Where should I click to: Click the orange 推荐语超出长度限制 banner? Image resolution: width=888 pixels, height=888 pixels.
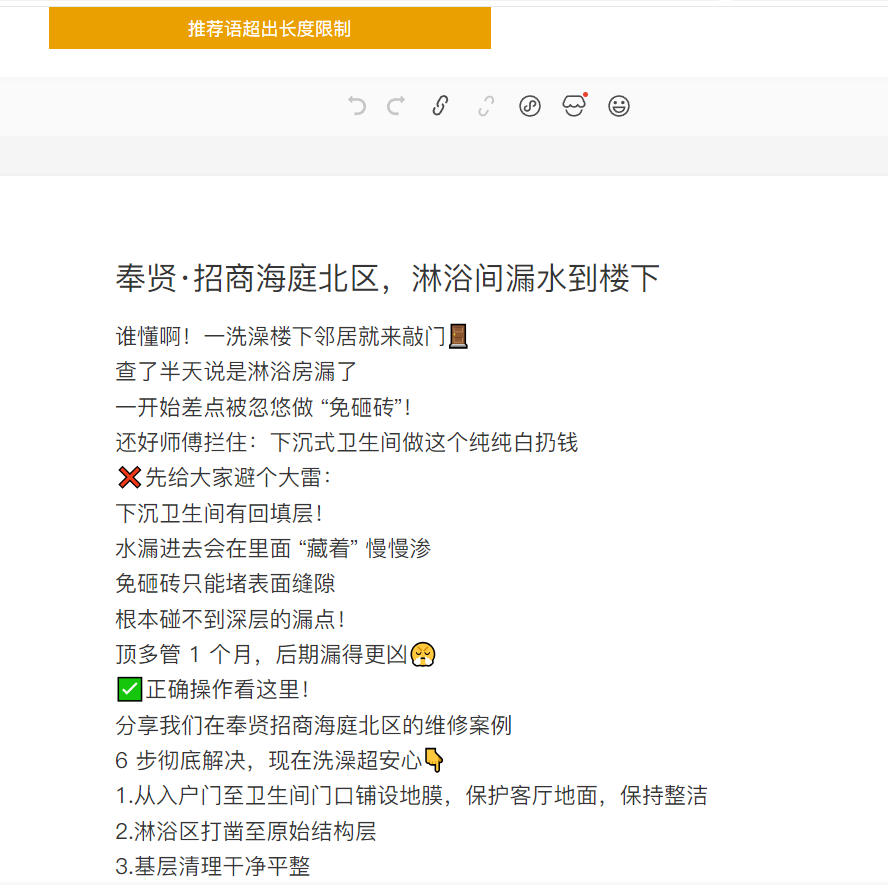click(x=270, y=28)
